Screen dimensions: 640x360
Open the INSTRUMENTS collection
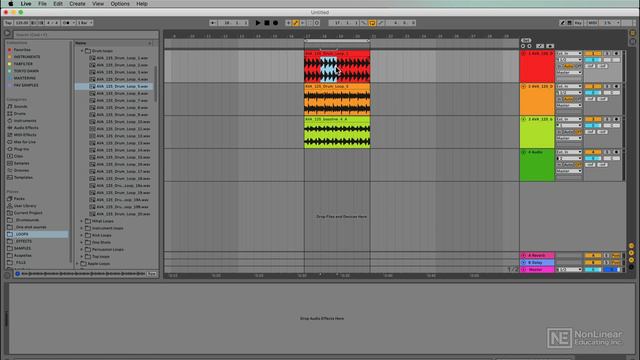pyautogui.click(x=27, y=57)
